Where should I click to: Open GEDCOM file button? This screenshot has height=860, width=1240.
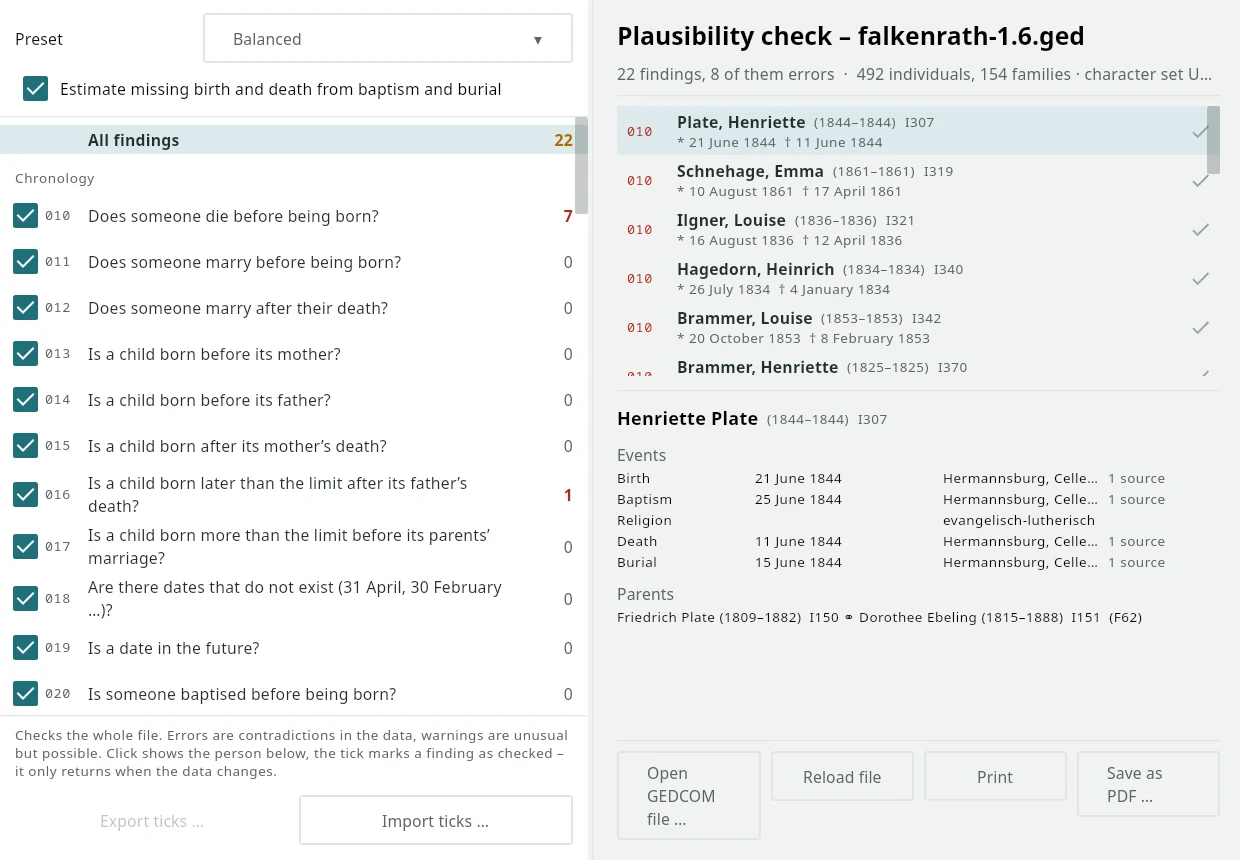688,796
